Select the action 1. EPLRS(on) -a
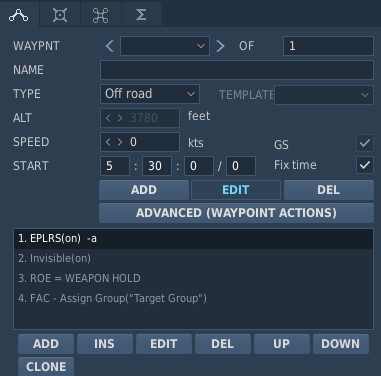This screenshot has height=376, width=381. point(193,239)
